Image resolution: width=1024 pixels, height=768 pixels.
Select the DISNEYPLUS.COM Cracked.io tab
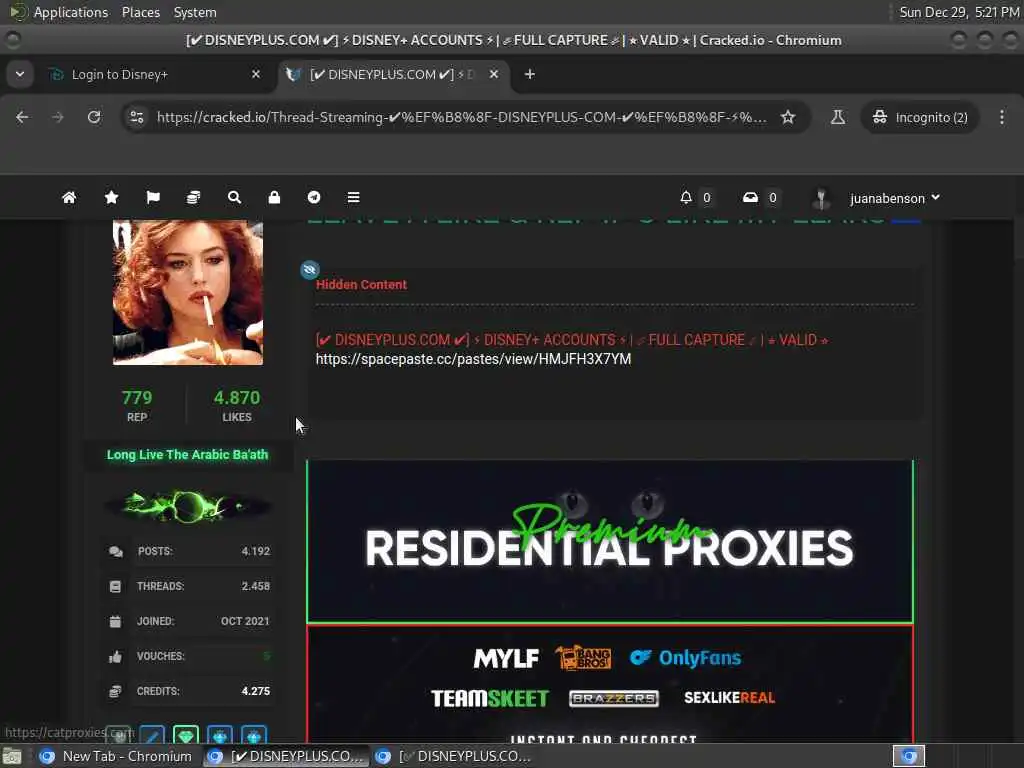click(x=394, y=74)
